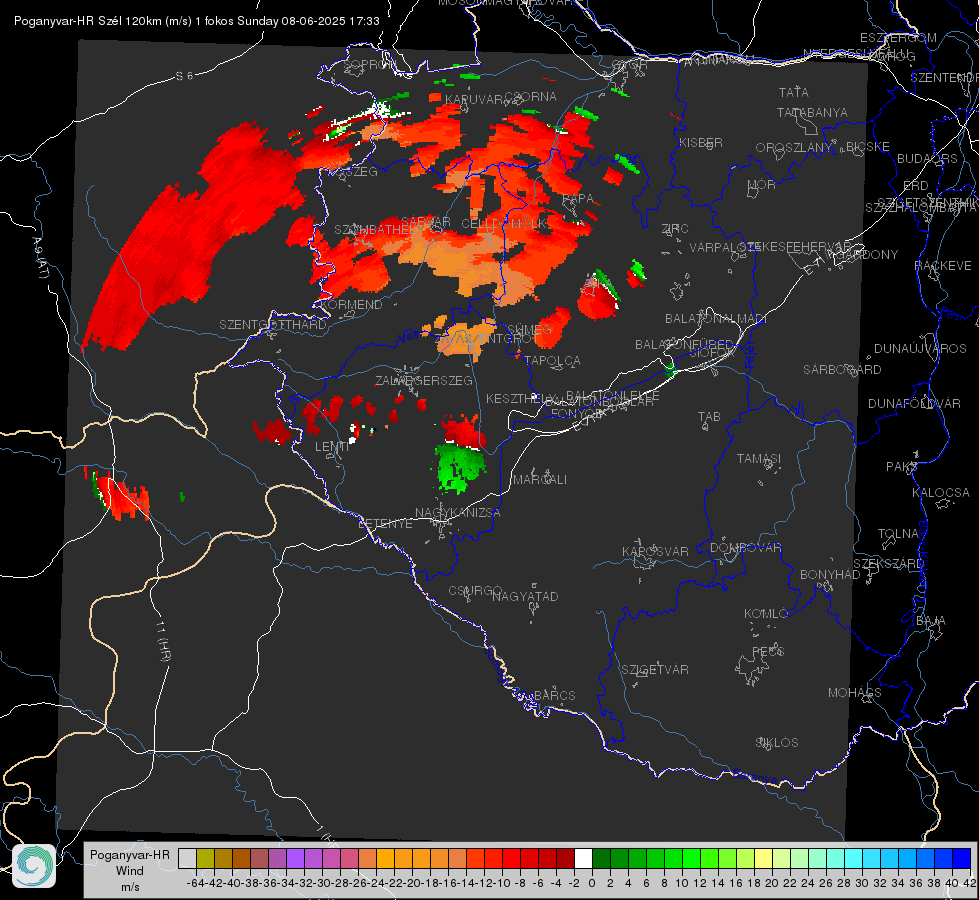
Task: Click the PECS city label
Action: coord(767,651)
